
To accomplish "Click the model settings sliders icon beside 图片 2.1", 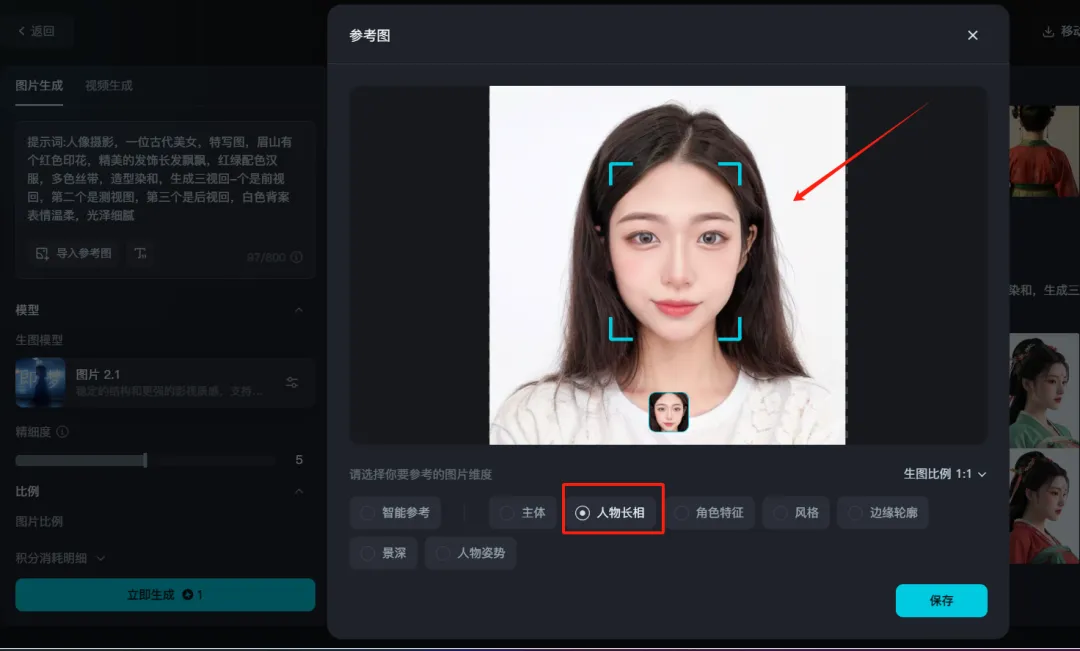I will [x=292, y=382].
